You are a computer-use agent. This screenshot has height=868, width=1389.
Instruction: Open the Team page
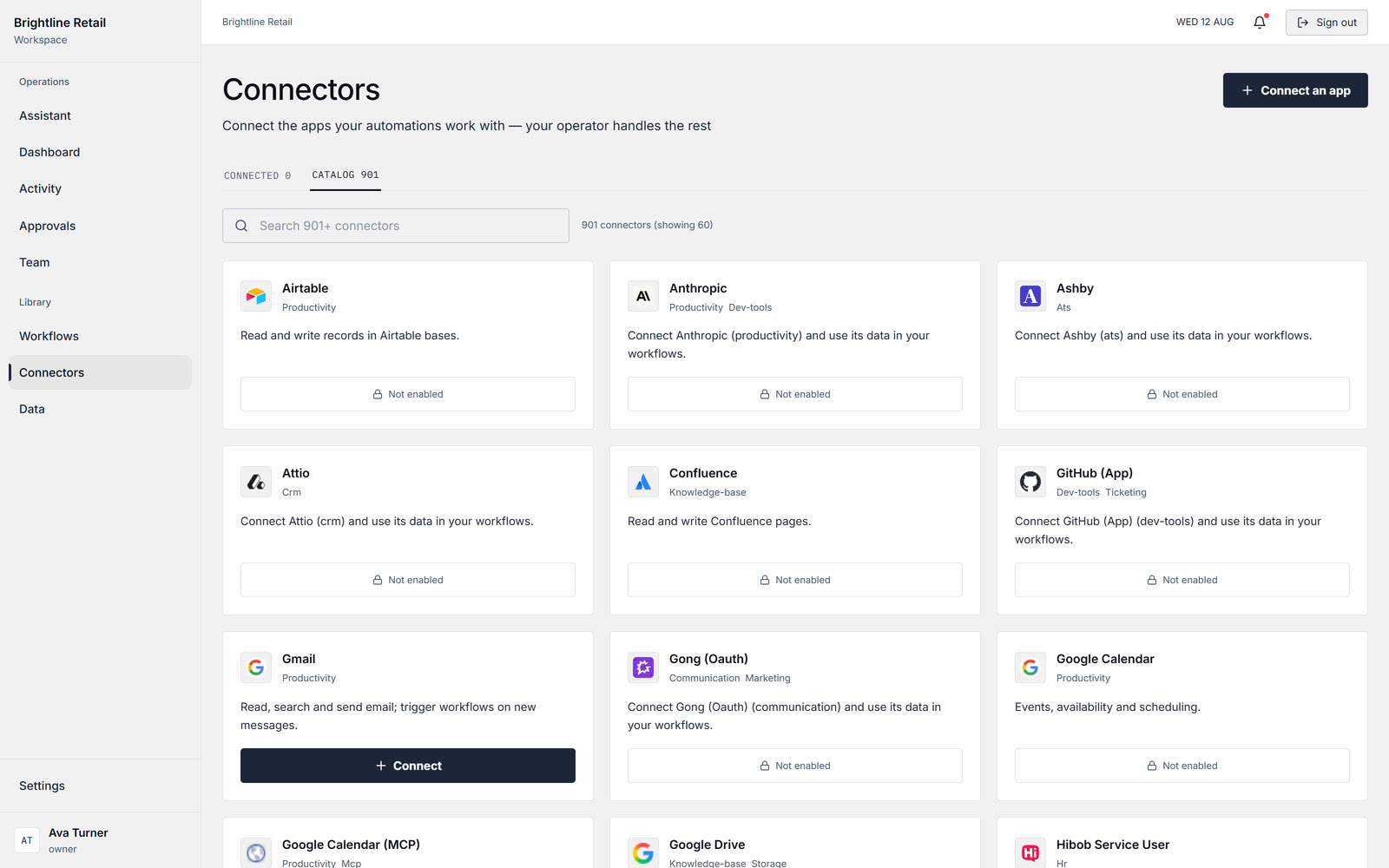[100, 262]
